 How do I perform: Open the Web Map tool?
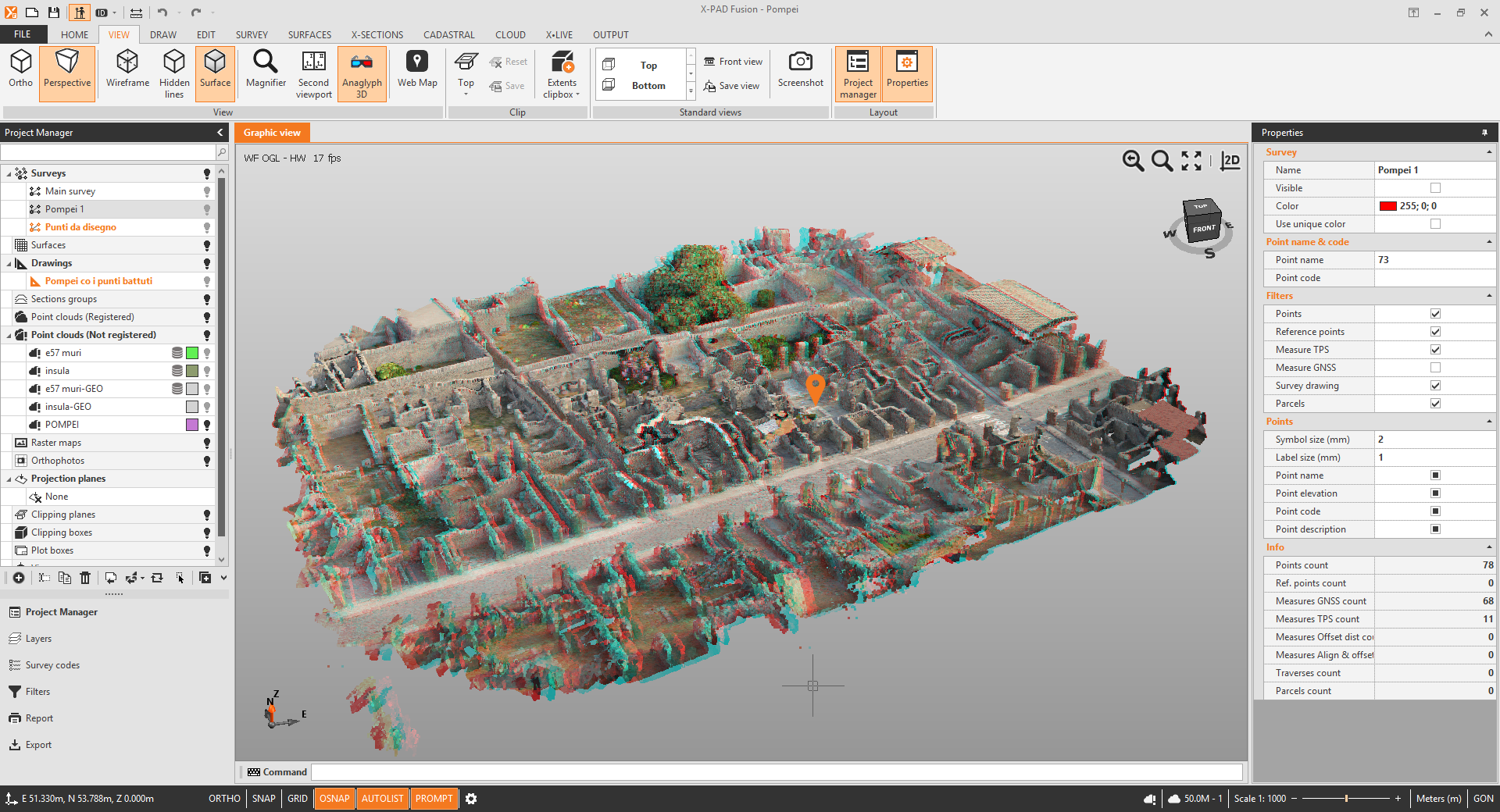click(417, 70)
